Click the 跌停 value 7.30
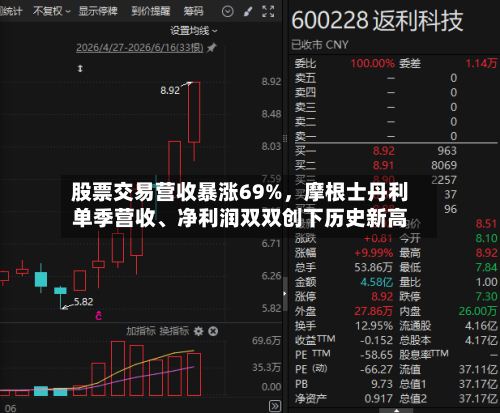Screen dimensions: 500x413 click(x=486, y=296)
